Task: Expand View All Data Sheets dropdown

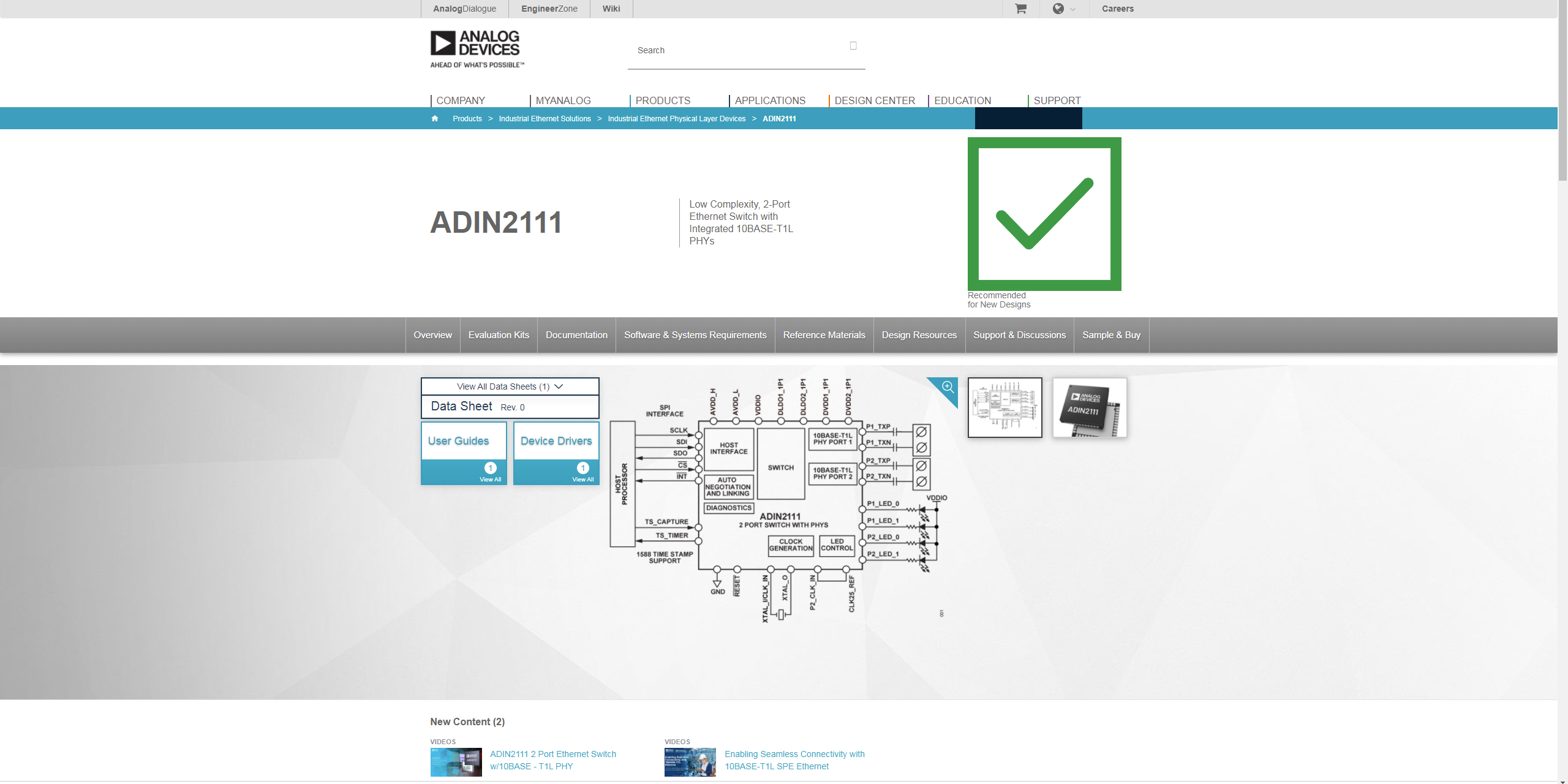Action: pos(510,386)
